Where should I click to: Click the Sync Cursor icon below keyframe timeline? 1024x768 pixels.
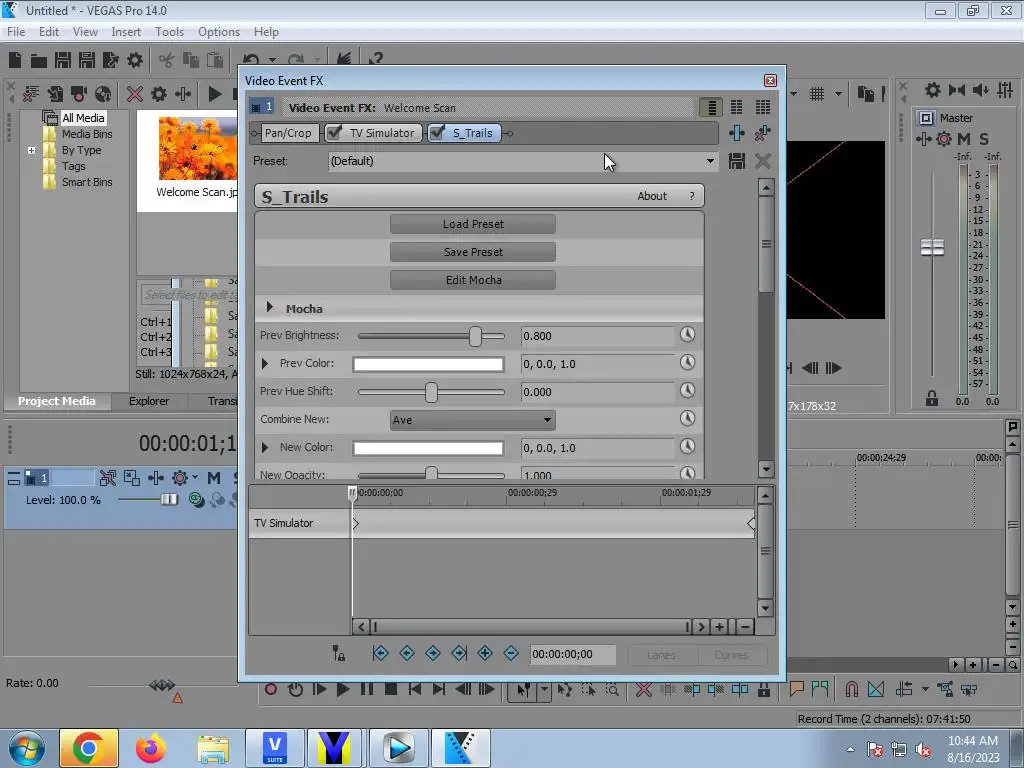338,653
